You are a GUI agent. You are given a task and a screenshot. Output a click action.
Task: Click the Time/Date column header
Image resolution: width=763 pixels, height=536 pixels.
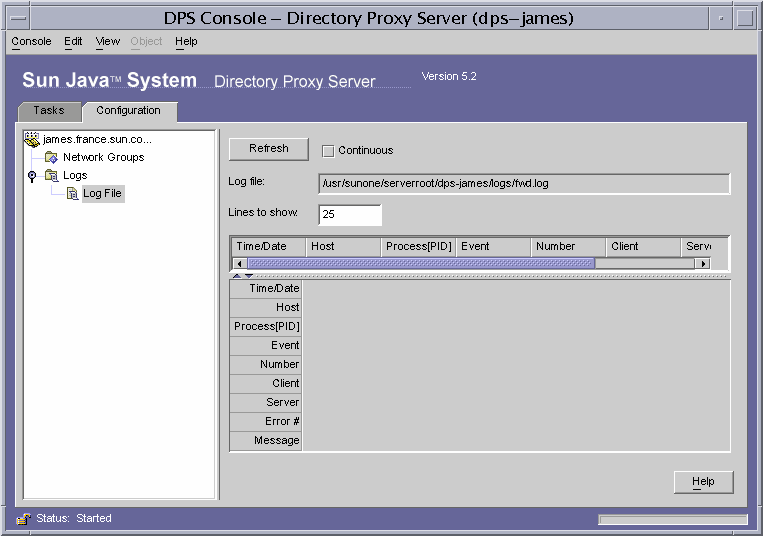coord(268,247)
